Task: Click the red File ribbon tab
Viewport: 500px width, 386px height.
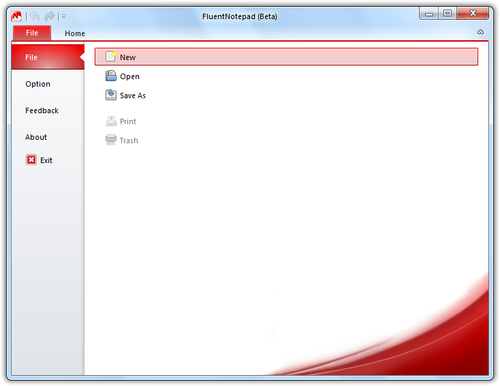Action: pyautogui.click(x=32, y=33)
